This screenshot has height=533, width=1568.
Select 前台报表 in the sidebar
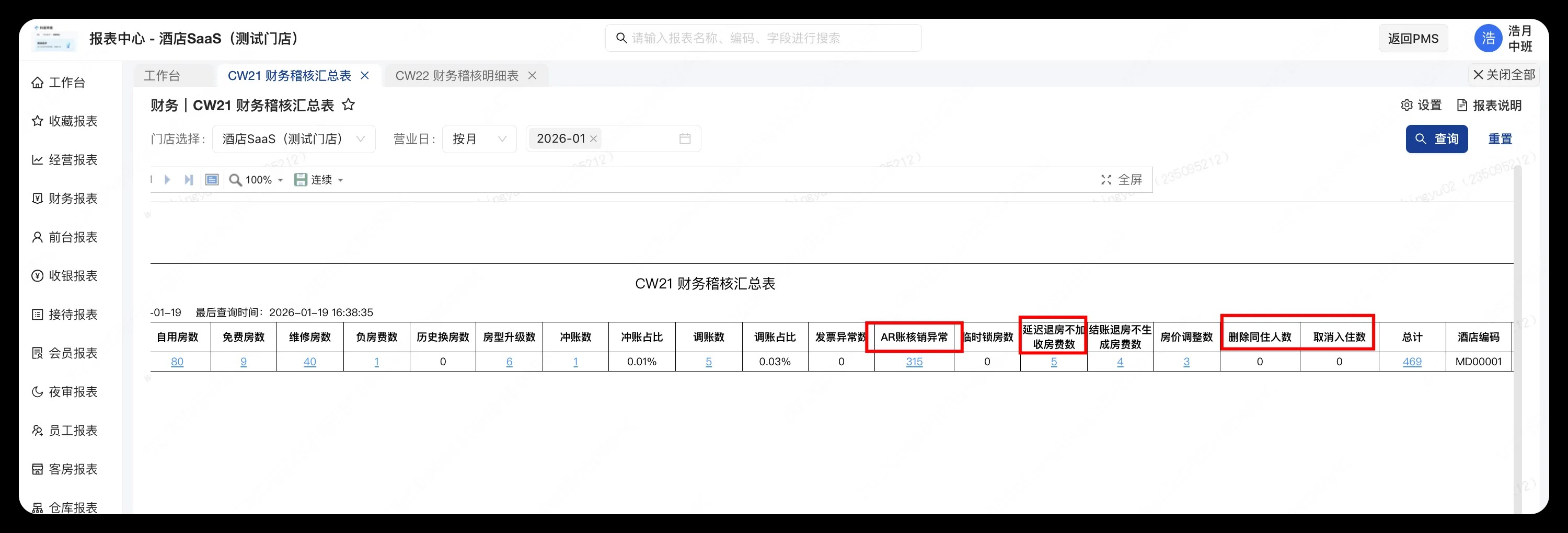[73, 237]
